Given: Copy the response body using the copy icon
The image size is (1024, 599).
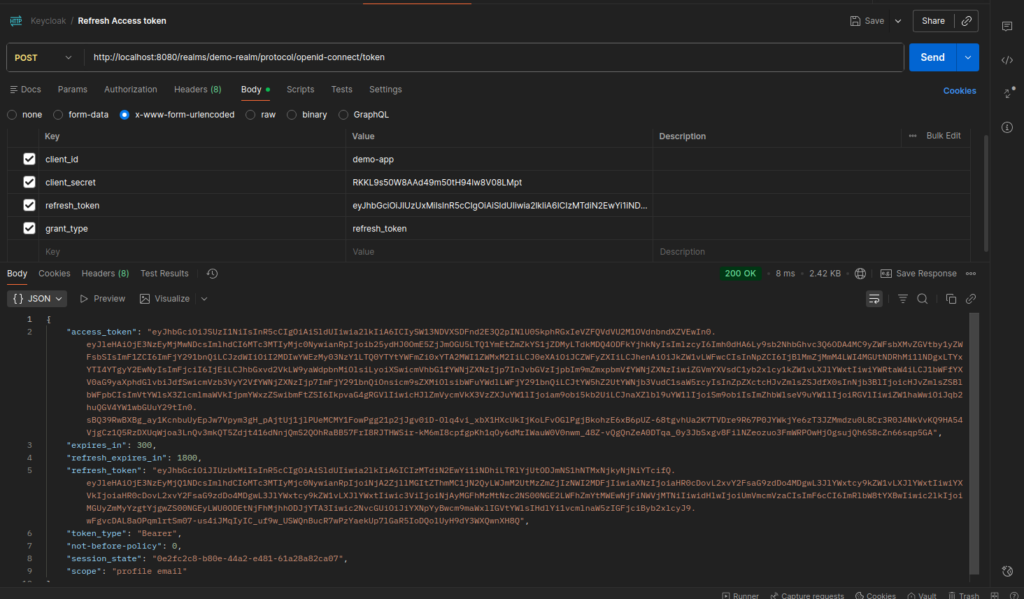Looking at the screenshot, I should [x=950, y=298].
